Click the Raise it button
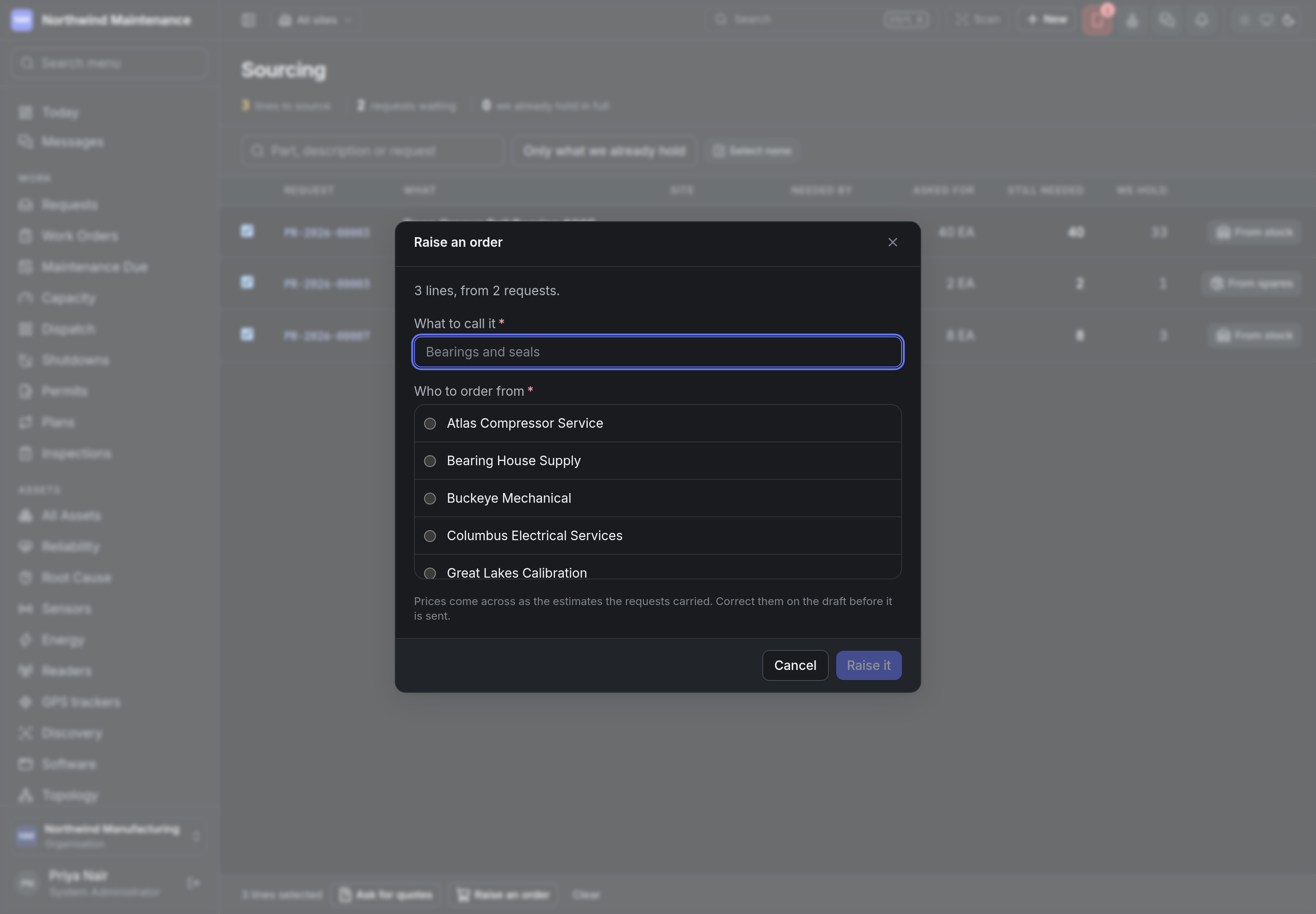 pos(868,665)
